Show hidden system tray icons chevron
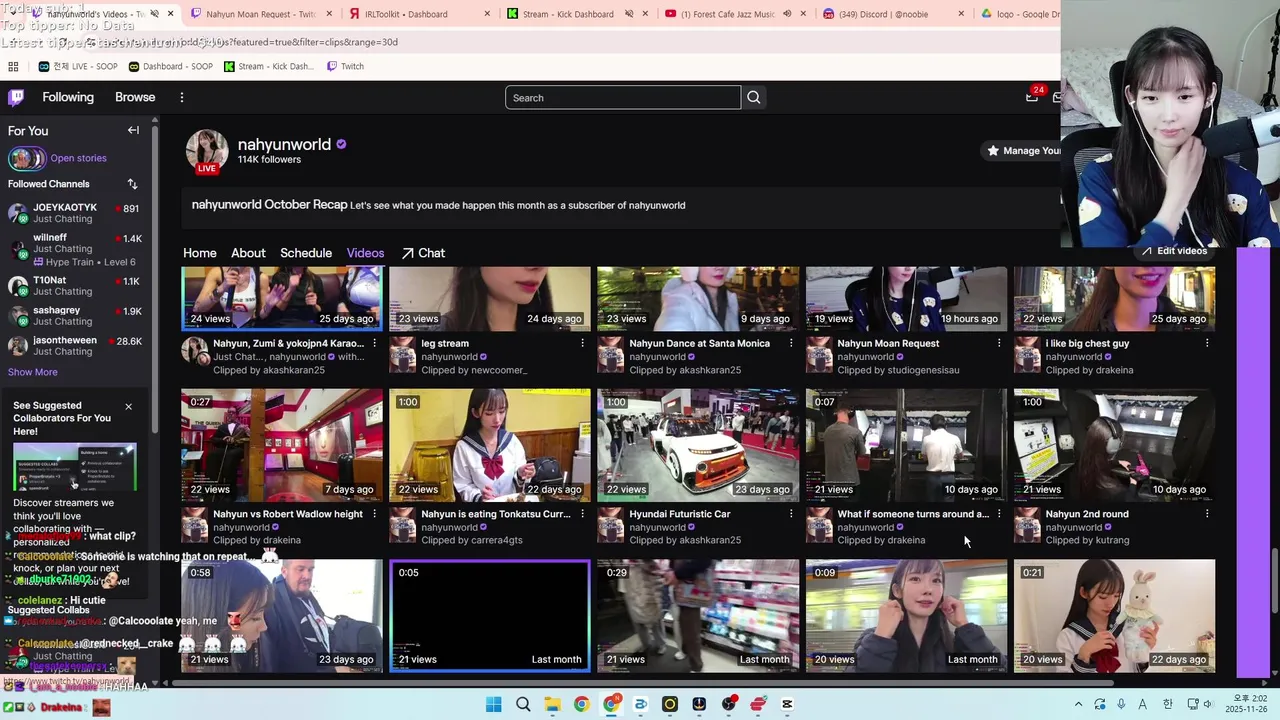 click(1078, 704)
